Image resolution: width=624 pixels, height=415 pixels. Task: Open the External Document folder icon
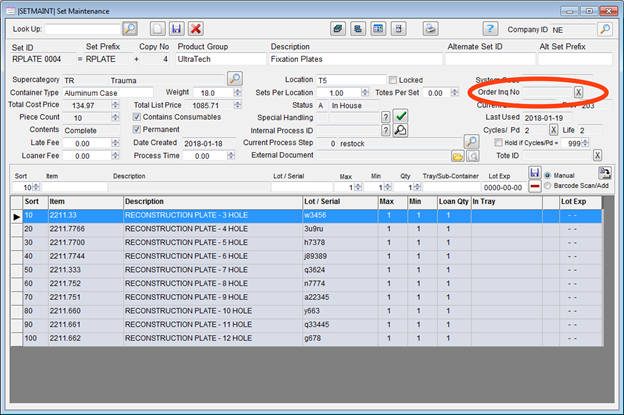(x=458, y=156)
